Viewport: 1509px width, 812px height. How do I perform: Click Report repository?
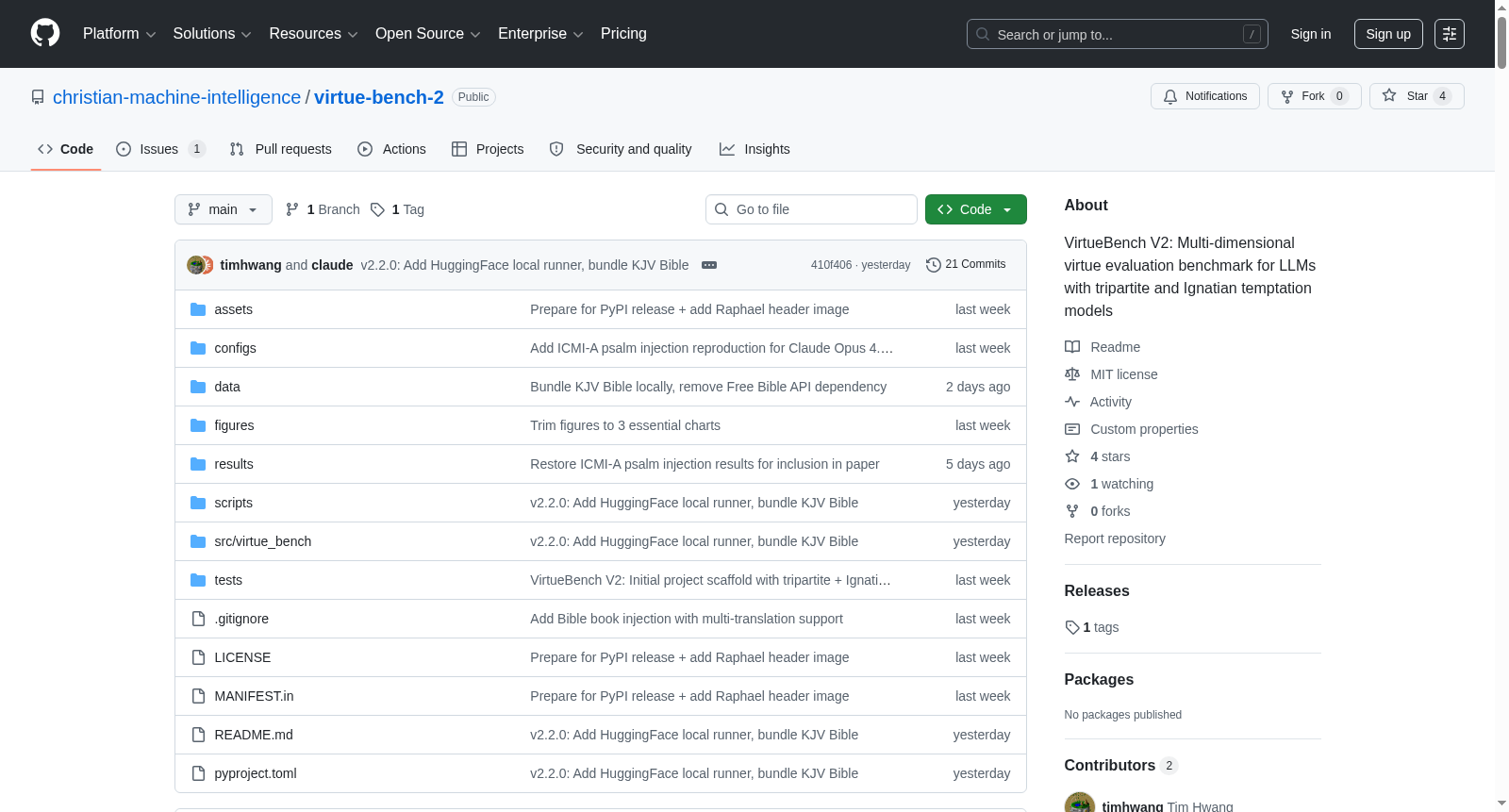pos(1115,539)
